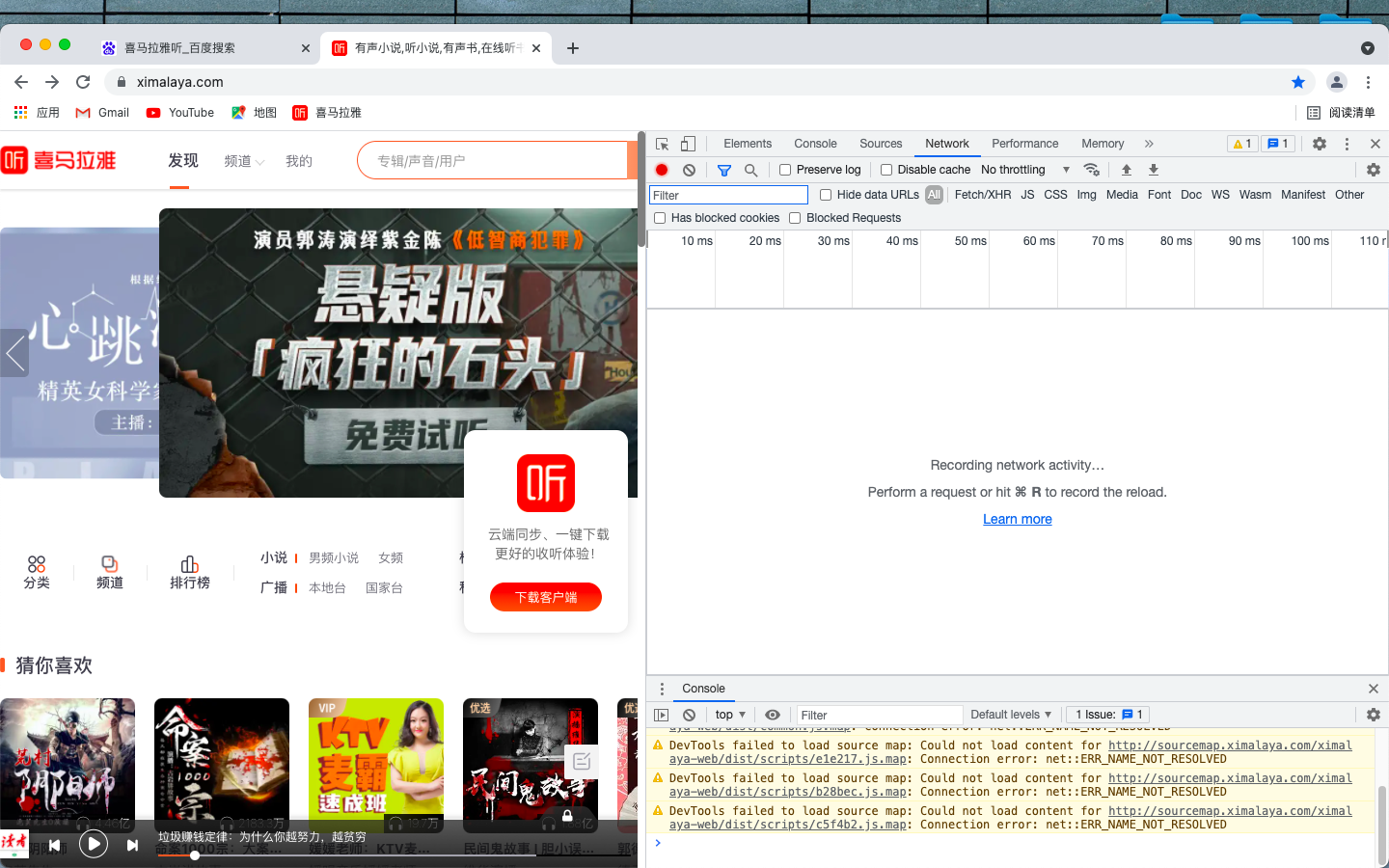Open the Chrome three-dot menu
Screen dimensions: 1389x868
(1368, 82)
